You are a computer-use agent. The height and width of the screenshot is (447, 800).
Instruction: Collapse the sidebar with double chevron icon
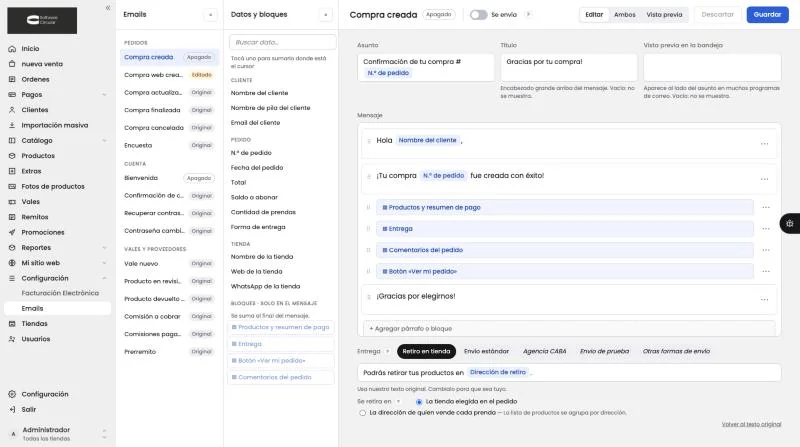[108, 8]
